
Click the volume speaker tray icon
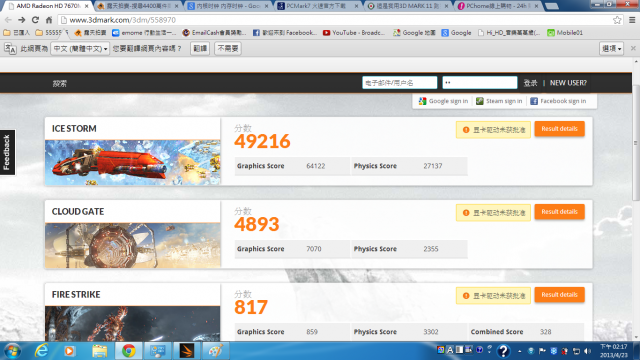click(x=587, y=351)
